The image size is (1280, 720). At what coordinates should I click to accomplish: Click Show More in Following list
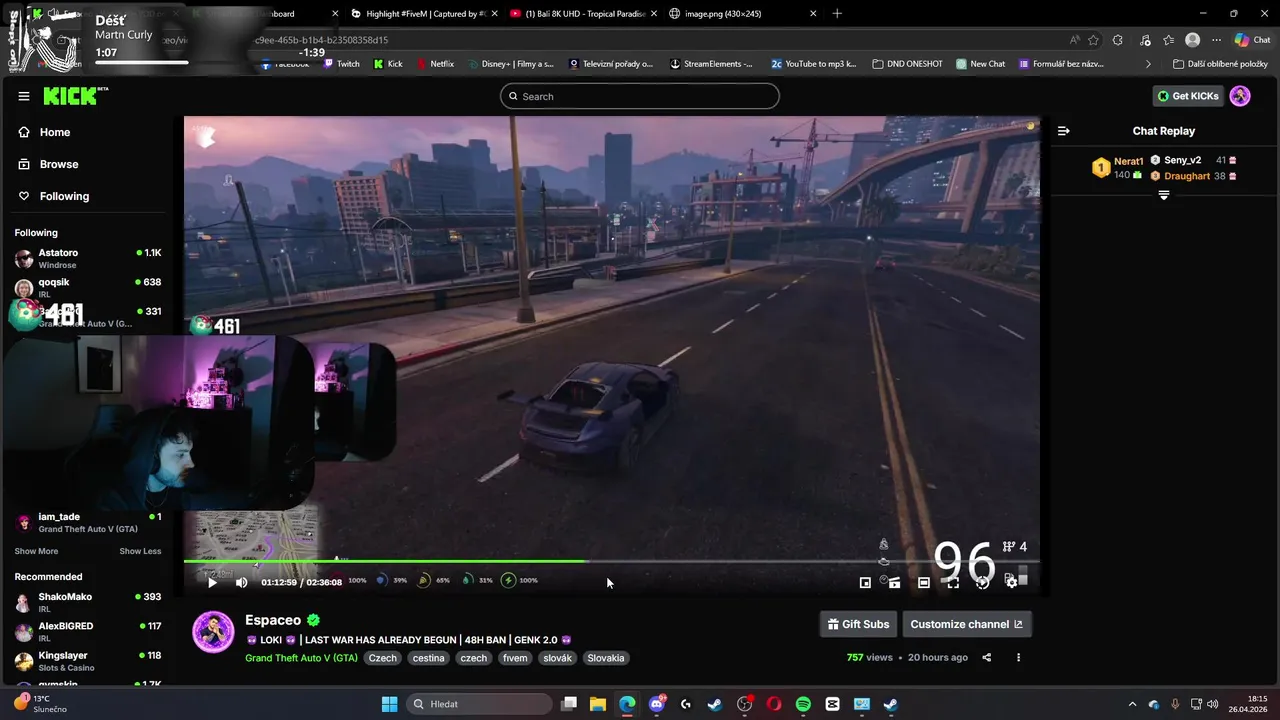36,551
